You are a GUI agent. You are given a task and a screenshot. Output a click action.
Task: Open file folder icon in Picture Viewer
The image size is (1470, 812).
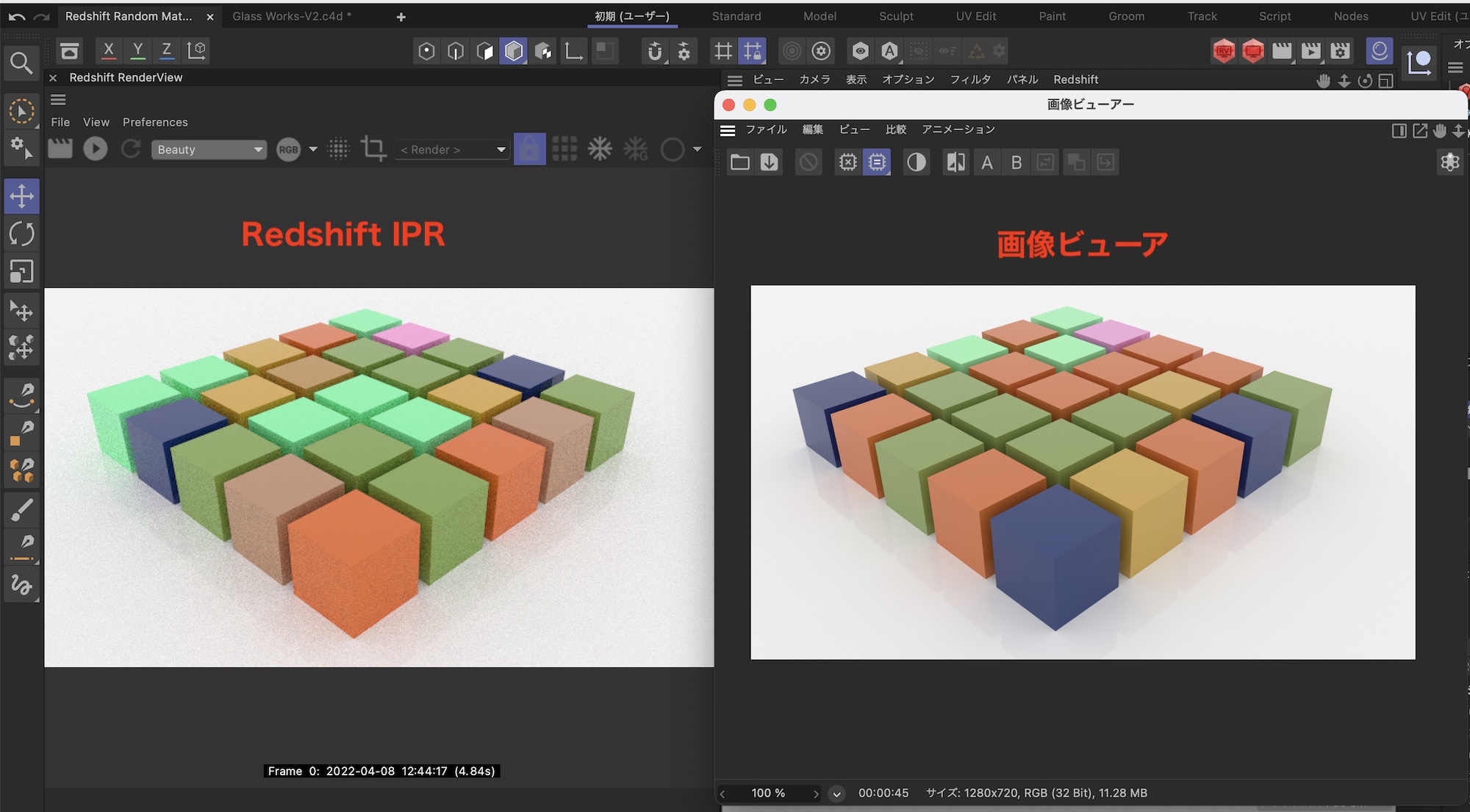pos(739,162)
